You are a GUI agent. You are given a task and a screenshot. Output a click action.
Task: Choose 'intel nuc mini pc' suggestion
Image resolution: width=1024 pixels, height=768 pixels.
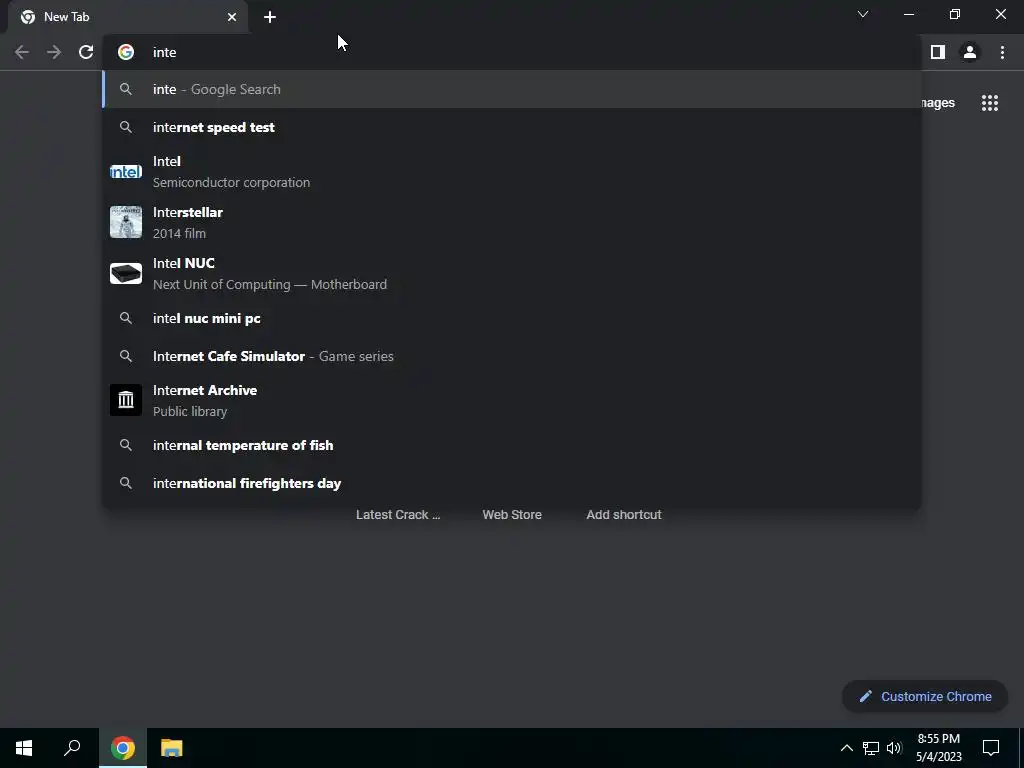(512, 318)
